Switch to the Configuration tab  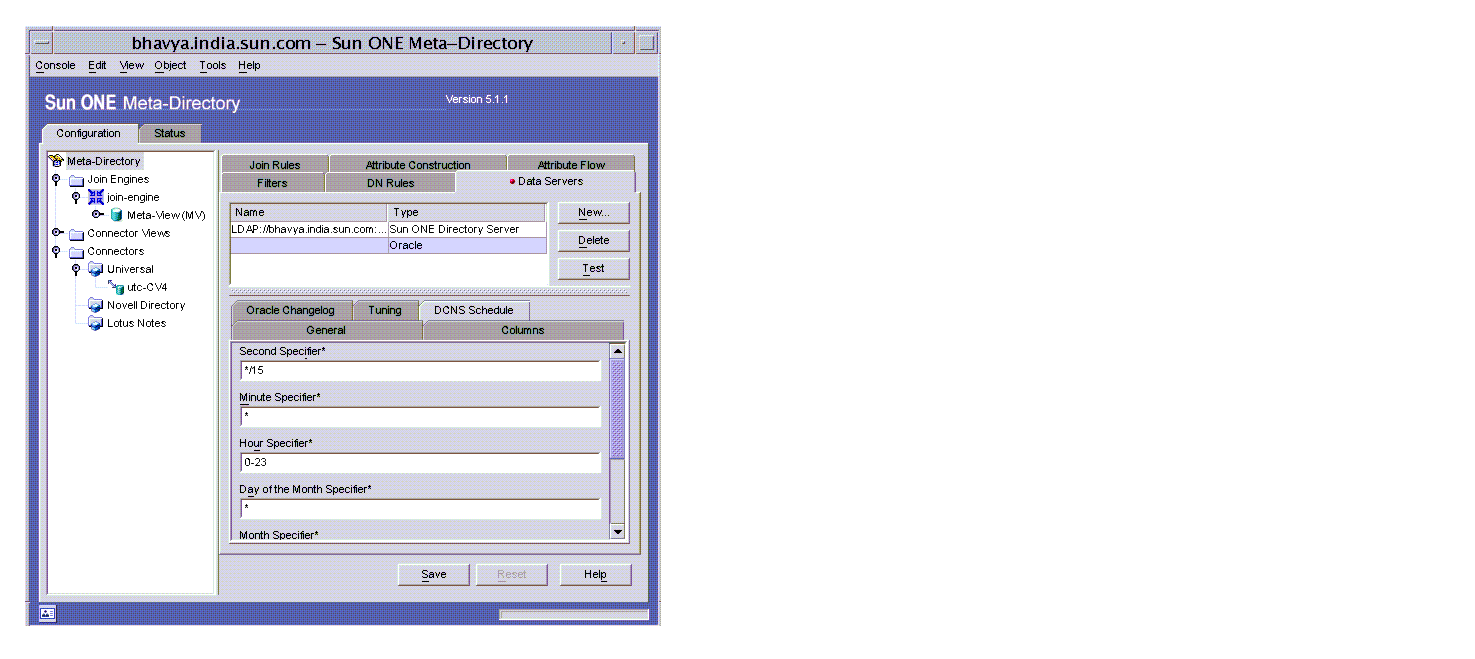click(x=88, y=134)
